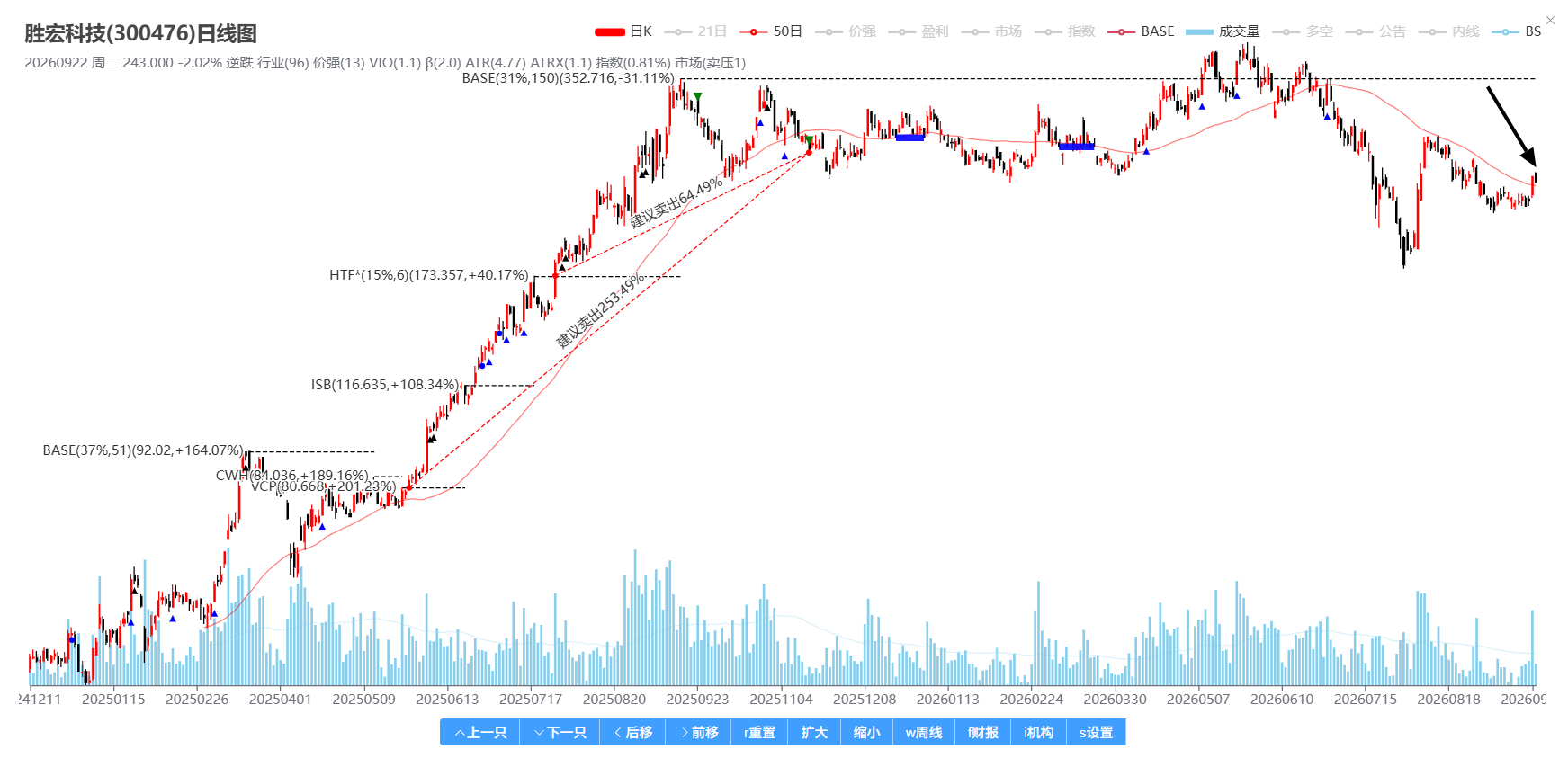Screen dimensions: 1568x767
Task: Toggle the 成交量 volume legend
Action: [1223, 31]
